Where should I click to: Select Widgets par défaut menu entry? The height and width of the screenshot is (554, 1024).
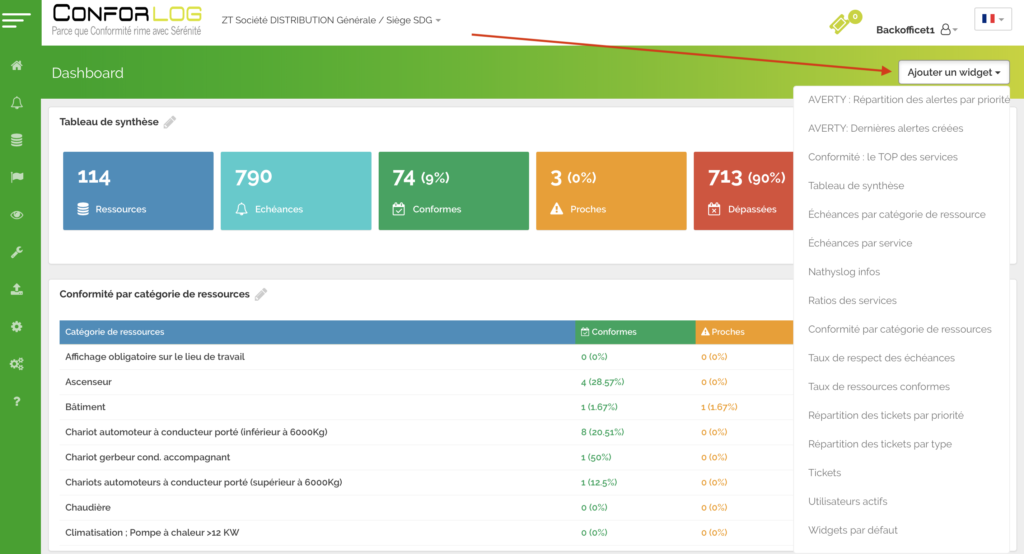tap(852, 530)
